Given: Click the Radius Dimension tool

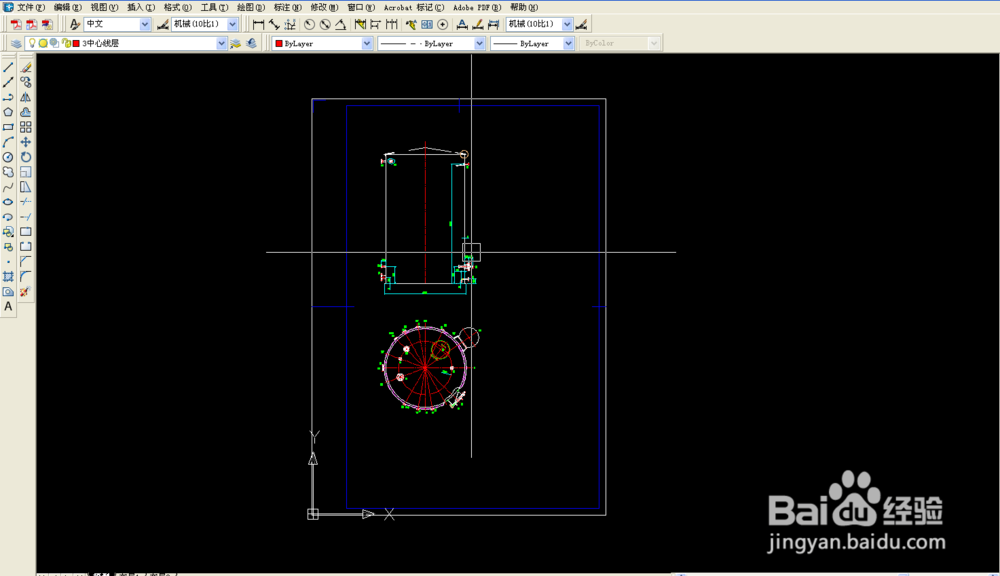Looking at the screenshot, I should [309, 24].
